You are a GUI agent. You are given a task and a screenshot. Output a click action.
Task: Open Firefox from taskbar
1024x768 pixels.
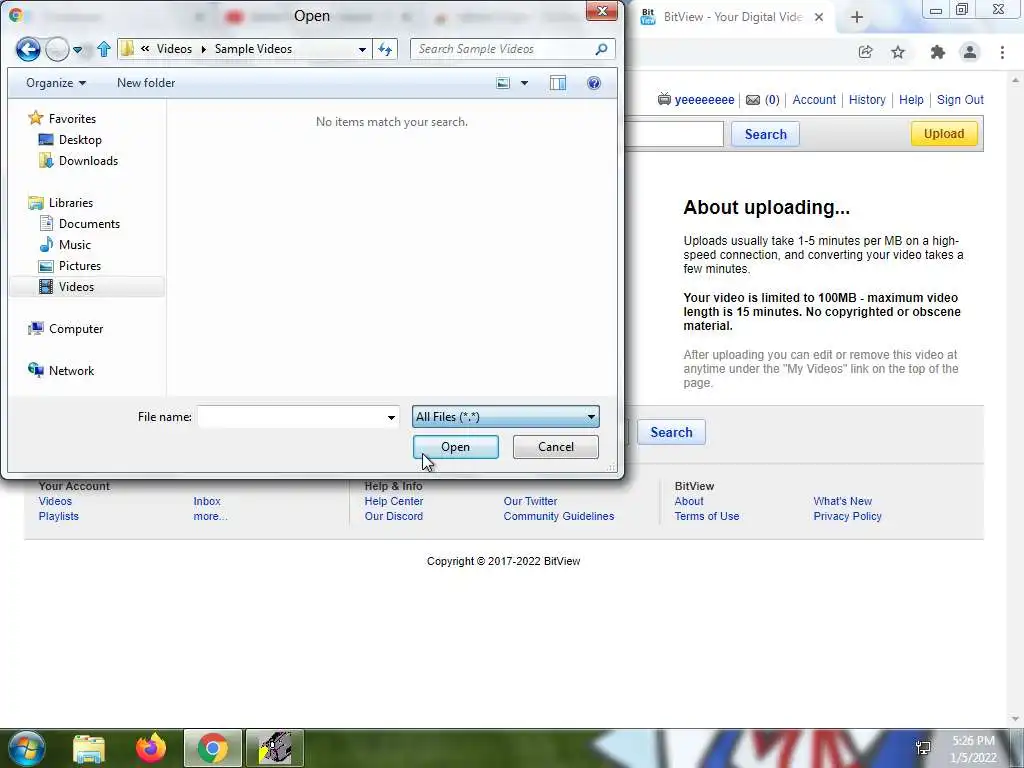pos(151,748)
